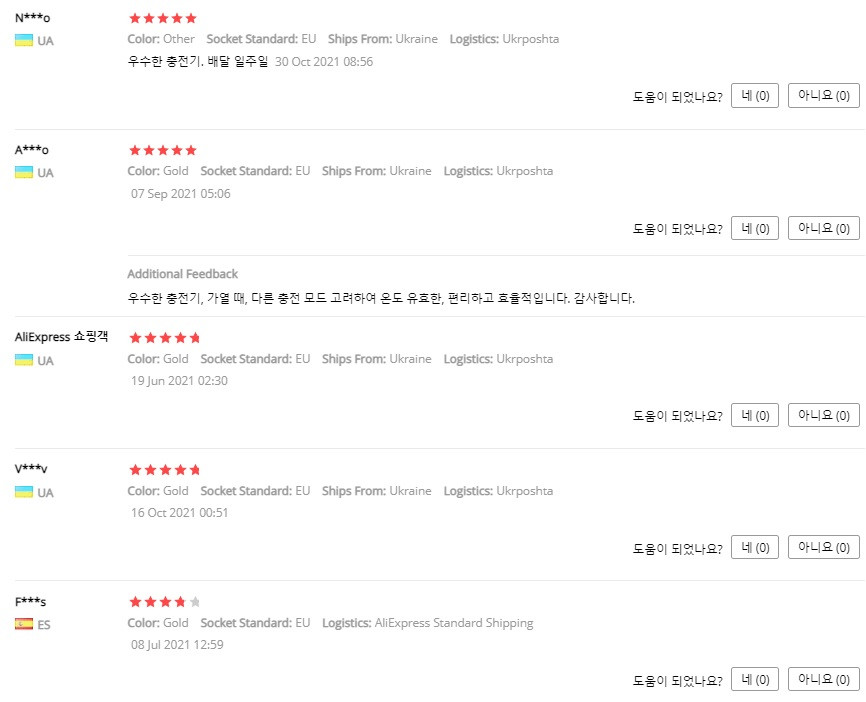Vote 아니요 (0) on N***o's review
Screen dimensions: 866x702
click(x=823, y=96)
